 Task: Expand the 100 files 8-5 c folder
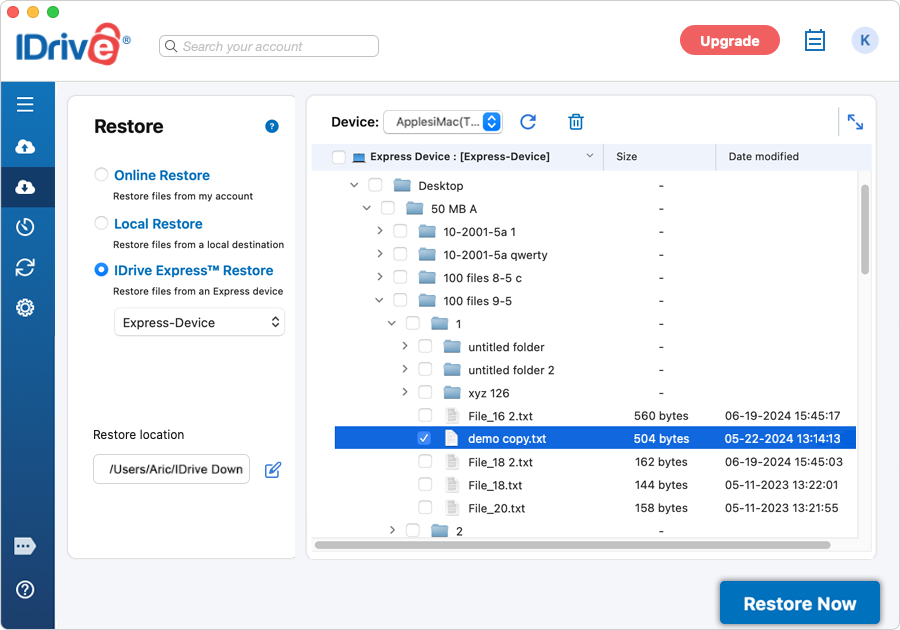[x=379, y=277]
